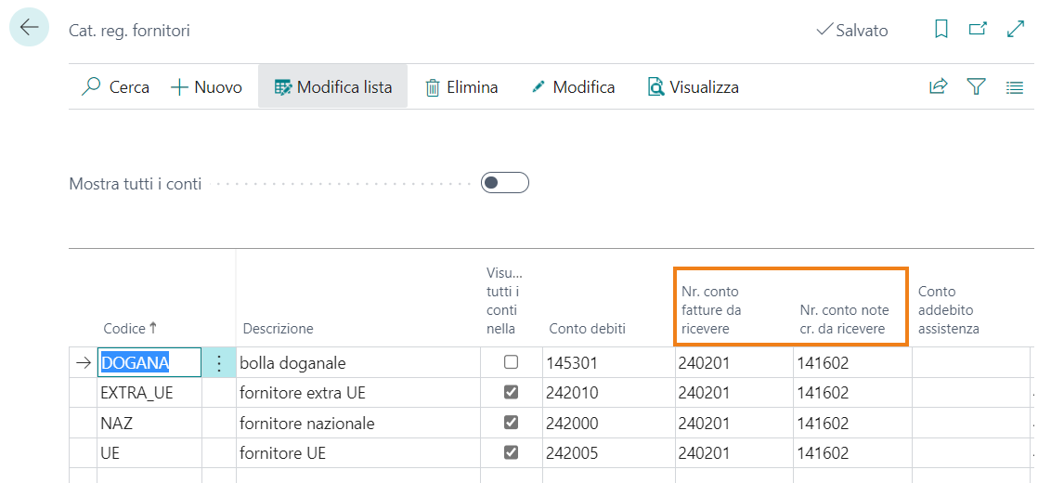
Task: Go back with the arrow button
Action: [x=29, y=28]
